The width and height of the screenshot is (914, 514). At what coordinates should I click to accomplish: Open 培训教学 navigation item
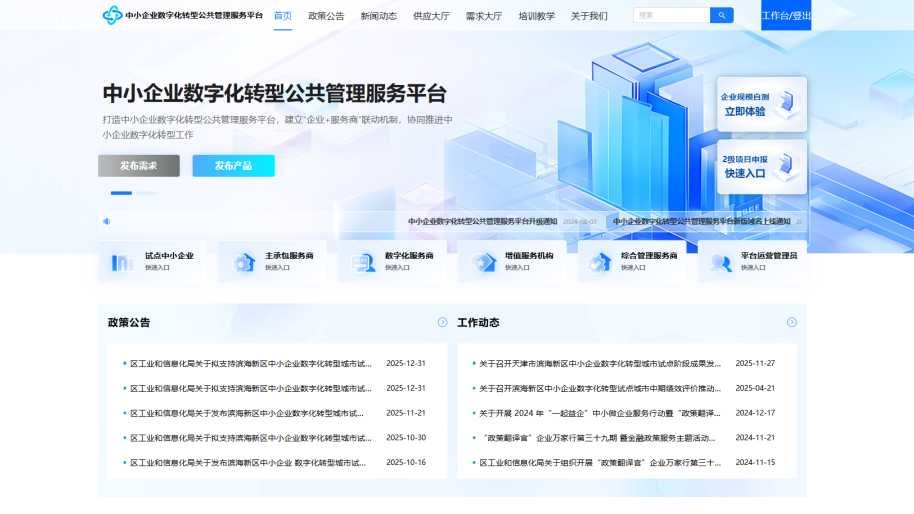click(x=536, y=16)
